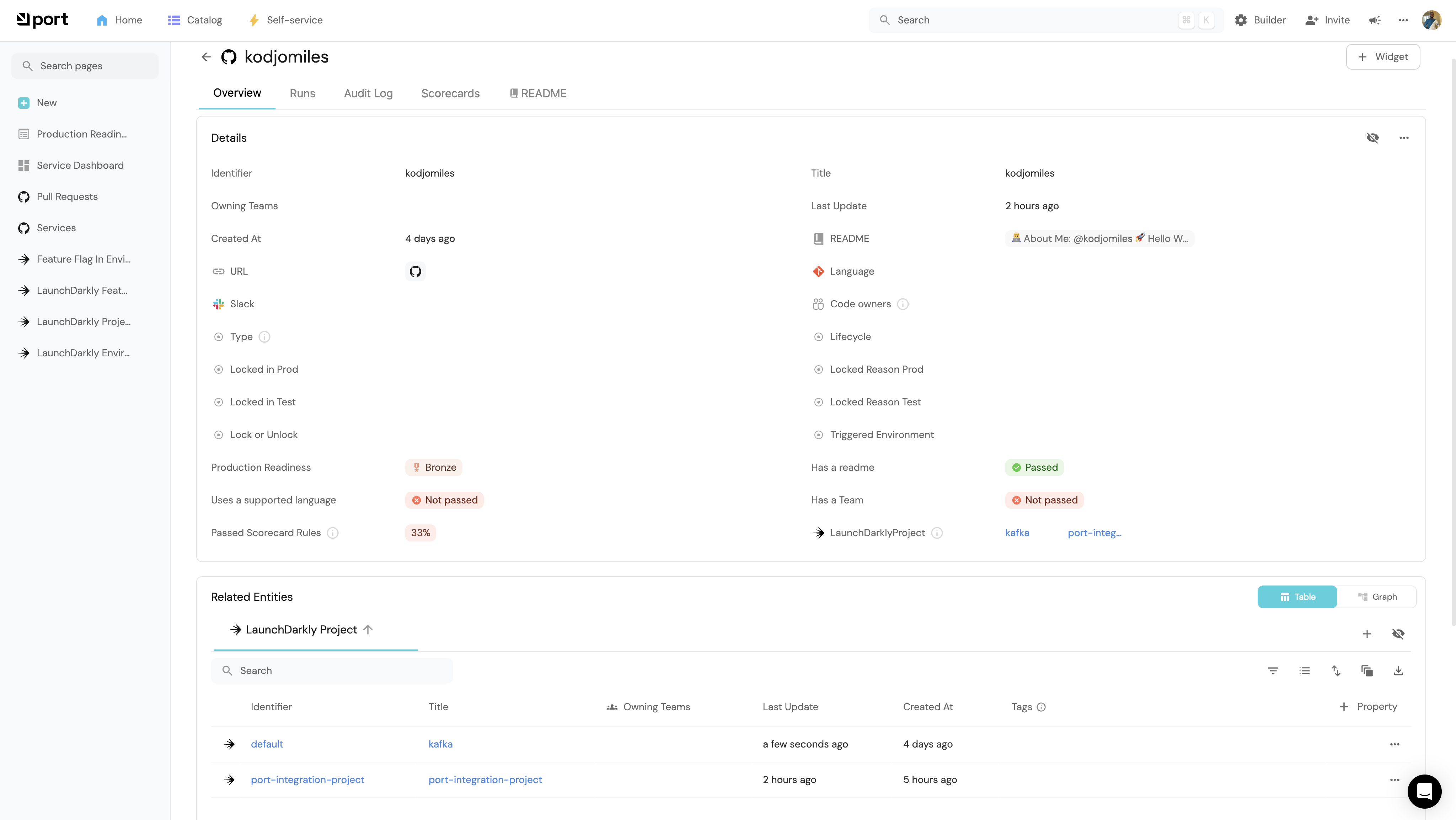Open the default identifier link
The image size is (1456, 820).
point(267,744)
